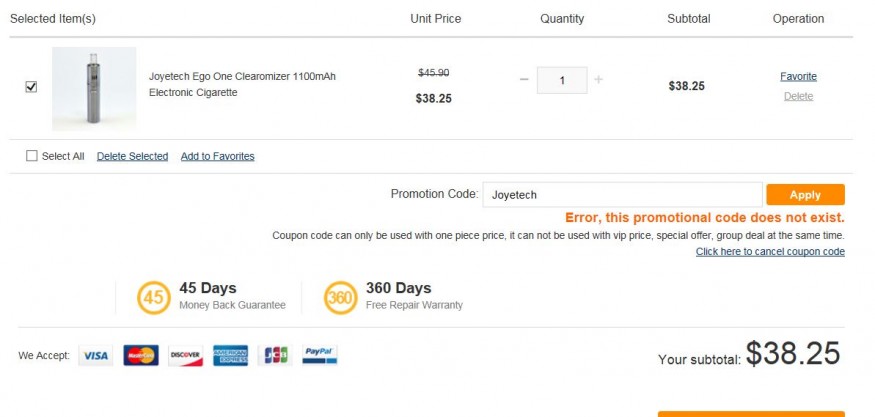Delete the item from the cart

(799, 96)
